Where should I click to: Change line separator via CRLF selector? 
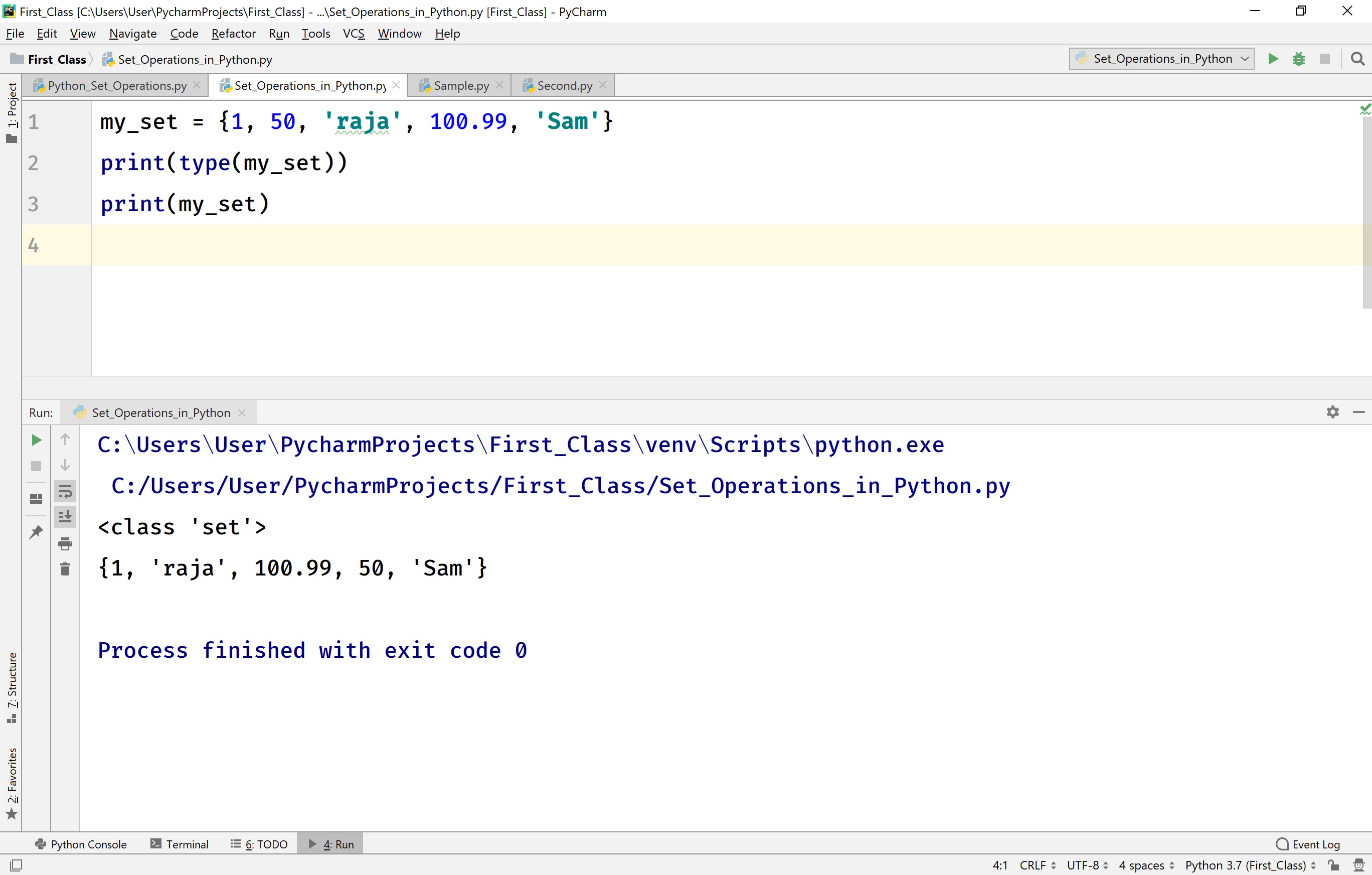(x=1034, y=865)
